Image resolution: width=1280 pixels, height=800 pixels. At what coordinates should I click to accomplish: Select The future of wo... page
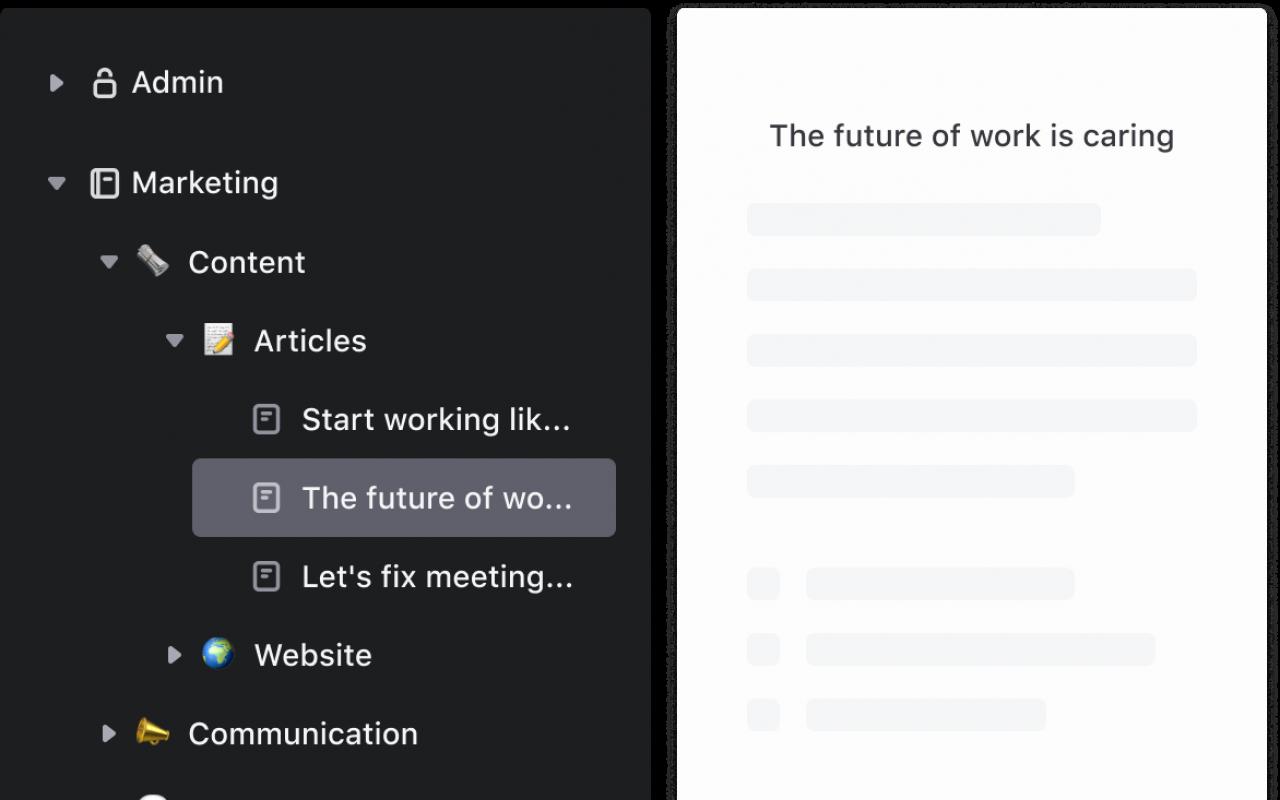click(x=404, y=497)
